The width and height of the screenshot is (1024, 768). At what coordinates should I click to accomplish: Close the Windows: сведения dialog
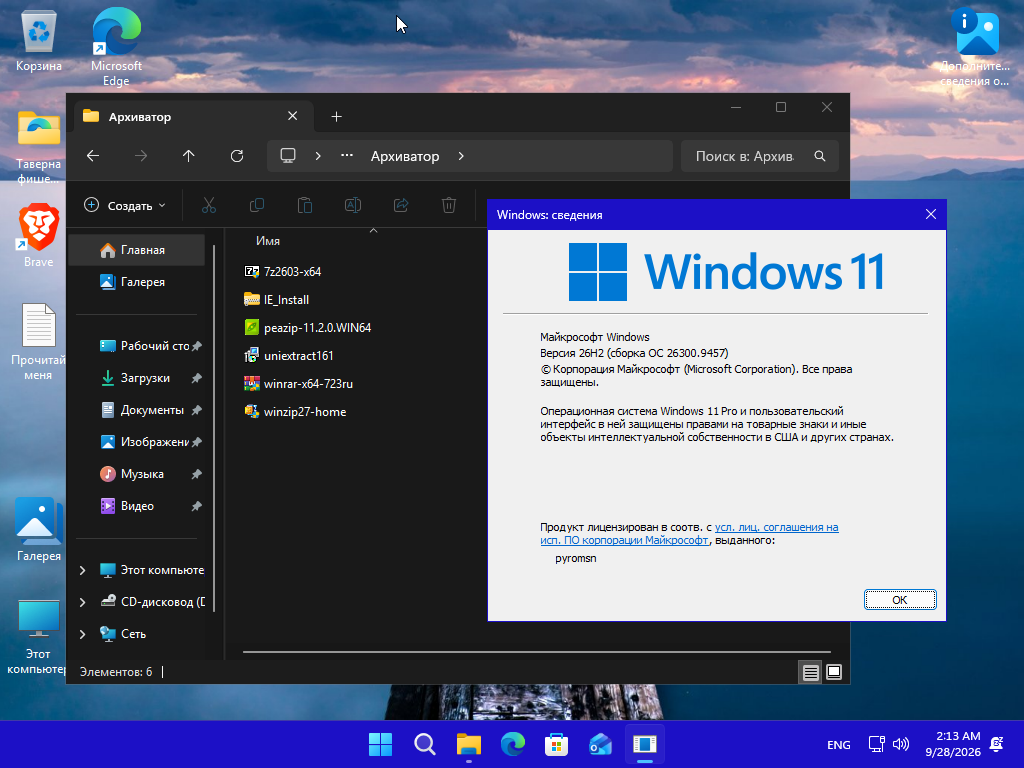tap(931, 214)
